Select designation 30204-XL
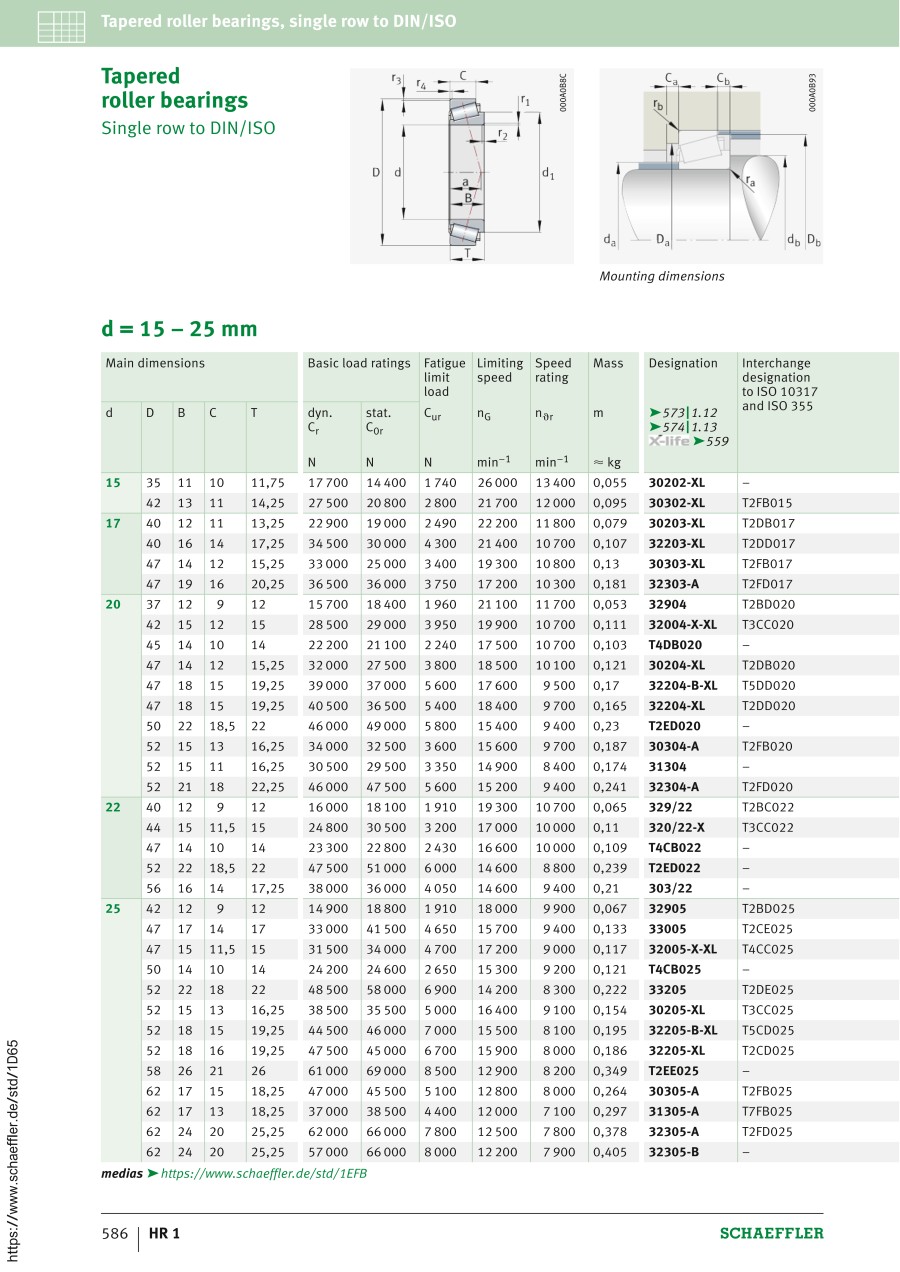 (x=677, y=665)
